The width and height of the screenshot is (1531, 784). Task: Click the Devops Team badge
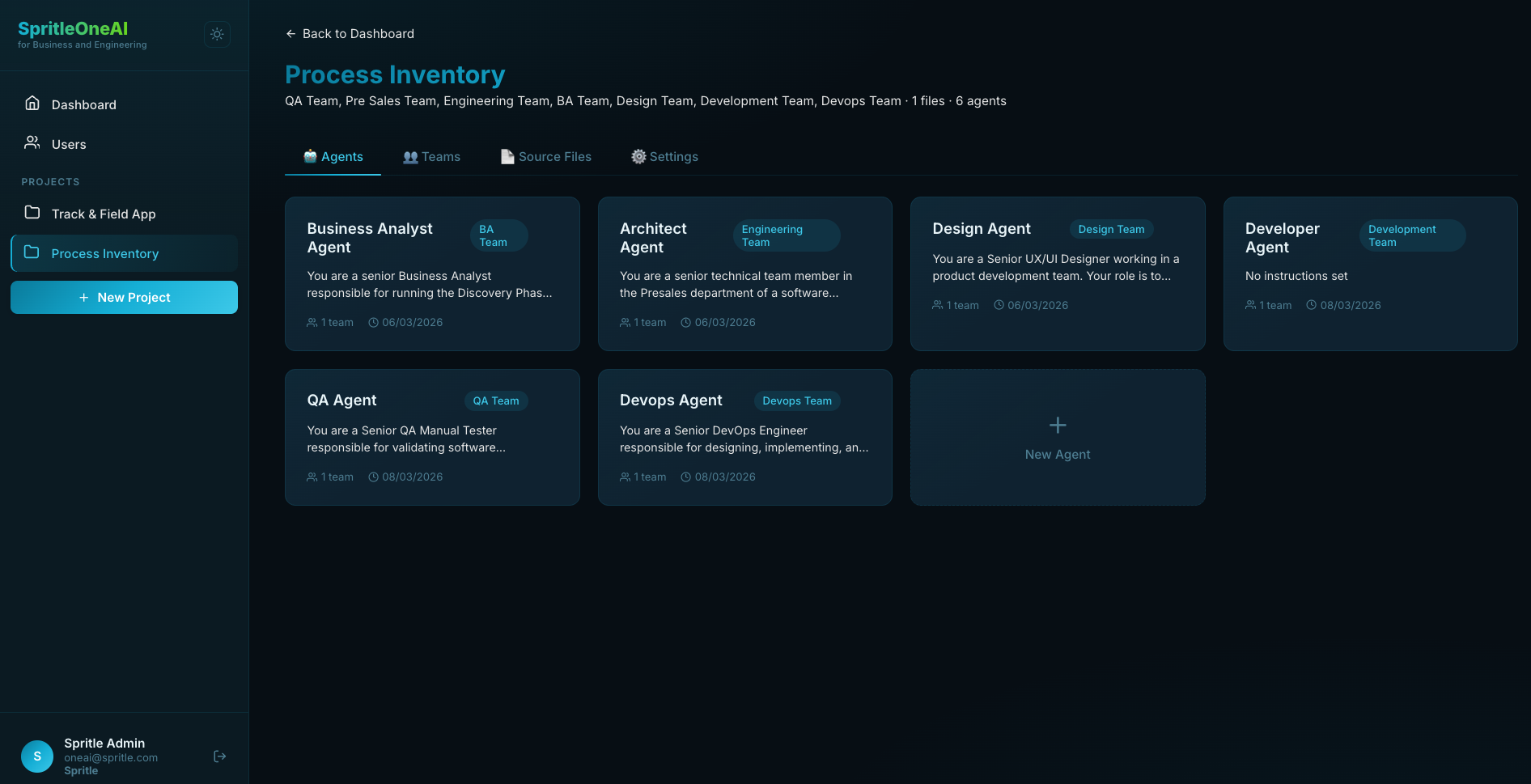click(796, 400)
